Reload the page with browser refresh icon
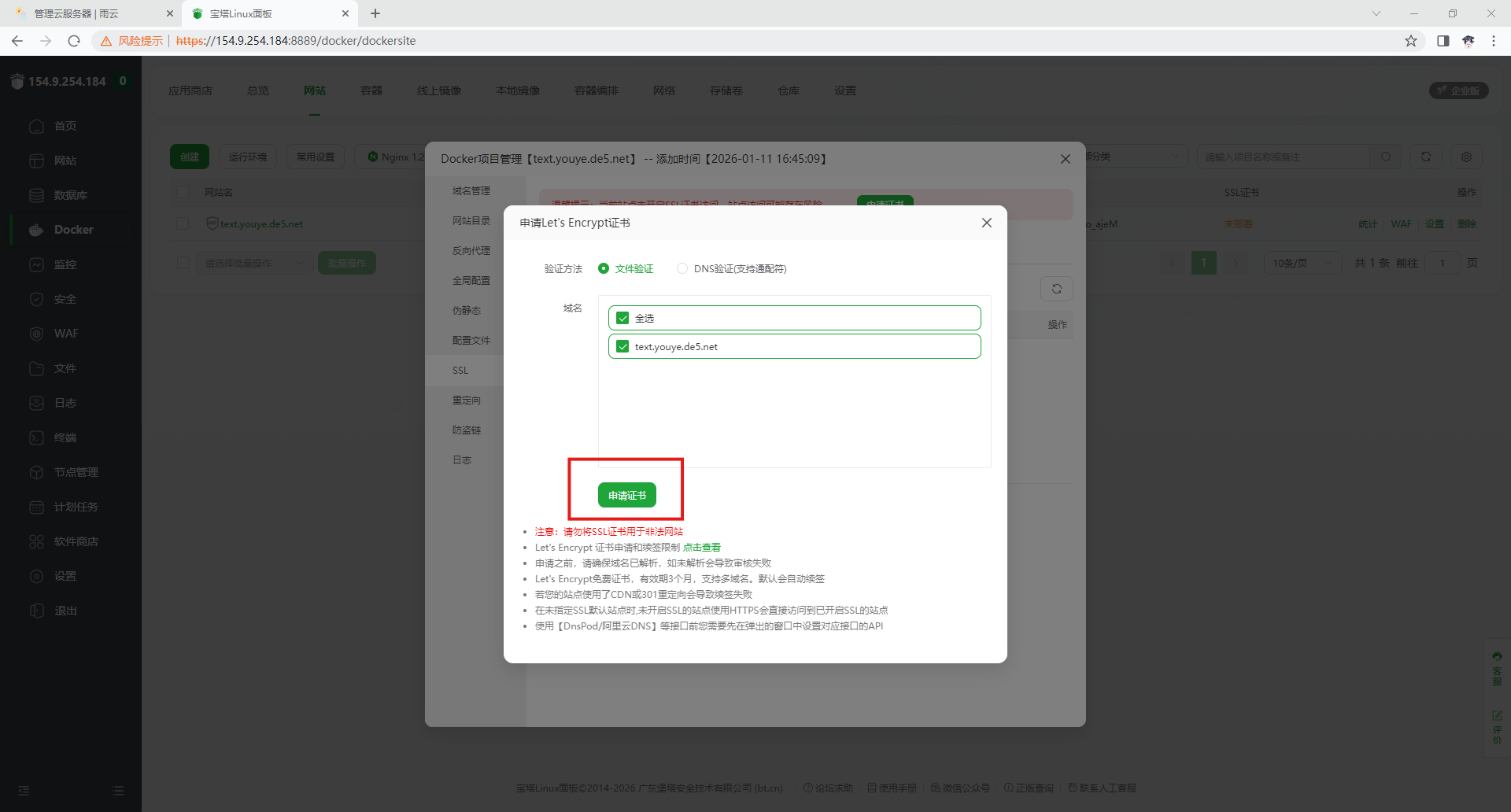 [x=74, y=41]
